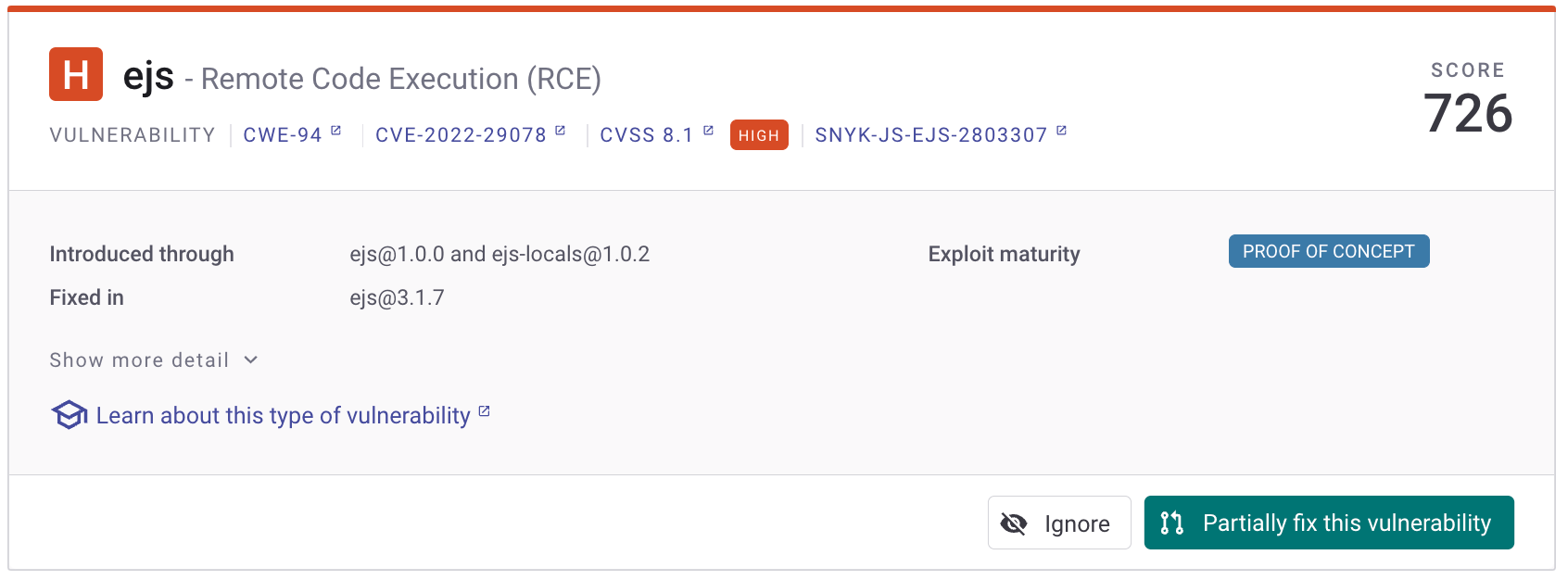This screenshot has height=580, width=1568.
Task: Open the SNYK-JS-EJS-2803307 advisory link
Action: point(931,135)
